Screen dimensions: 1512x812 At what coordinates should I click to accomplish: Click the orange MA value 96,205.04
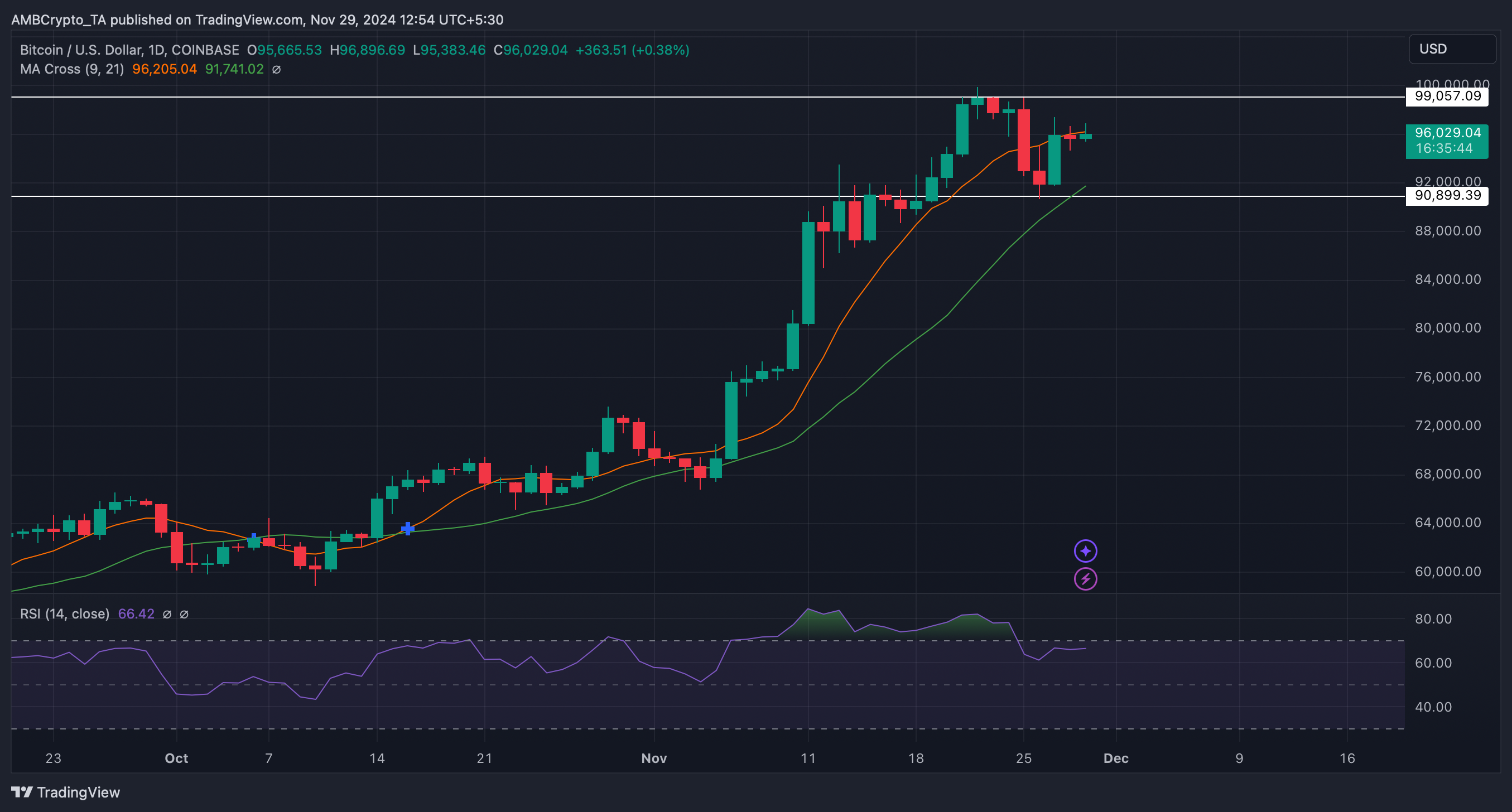pos(165,69)
